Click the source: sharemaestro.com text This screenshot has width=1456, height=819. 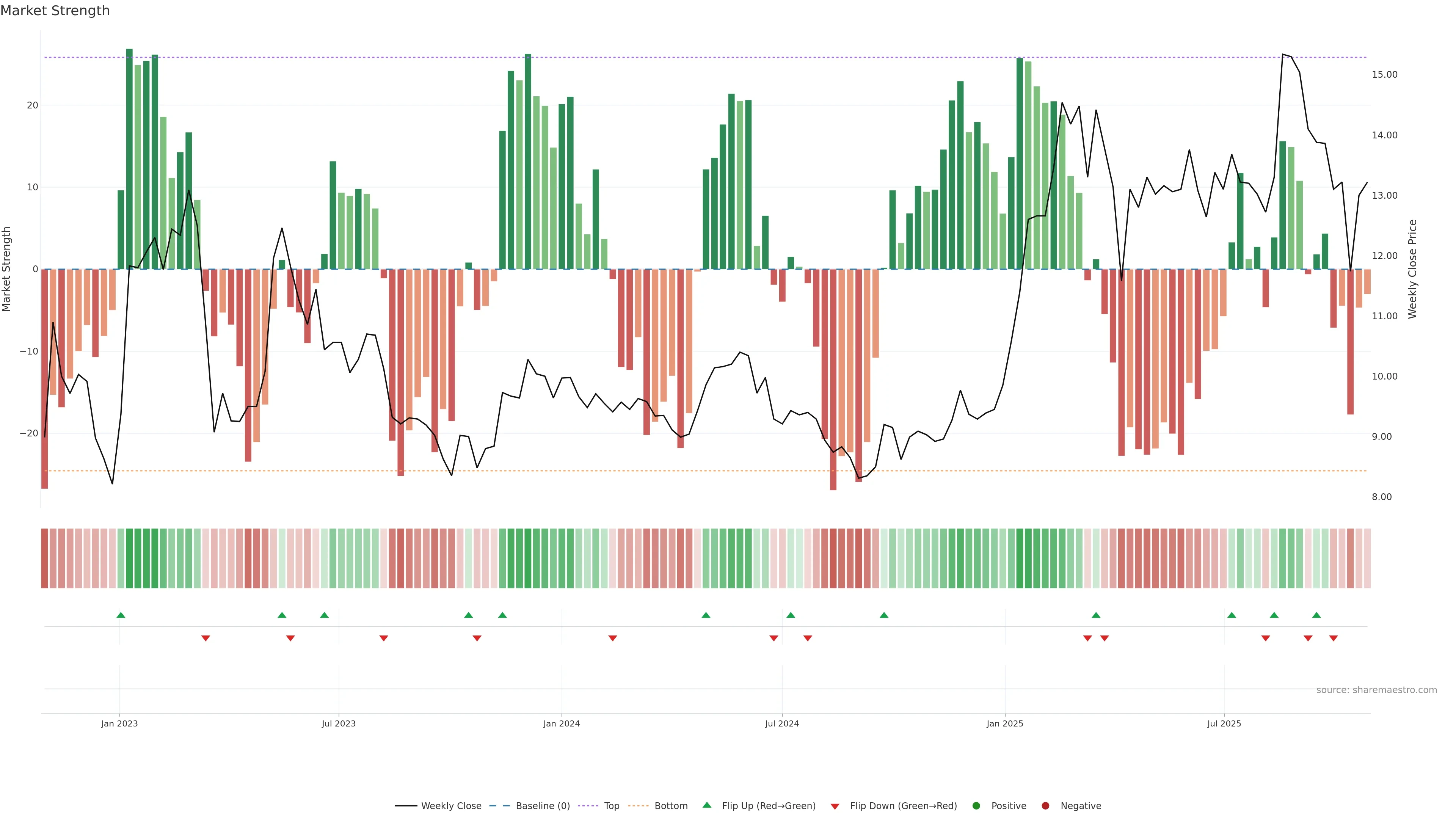(x=1376, y=690)
